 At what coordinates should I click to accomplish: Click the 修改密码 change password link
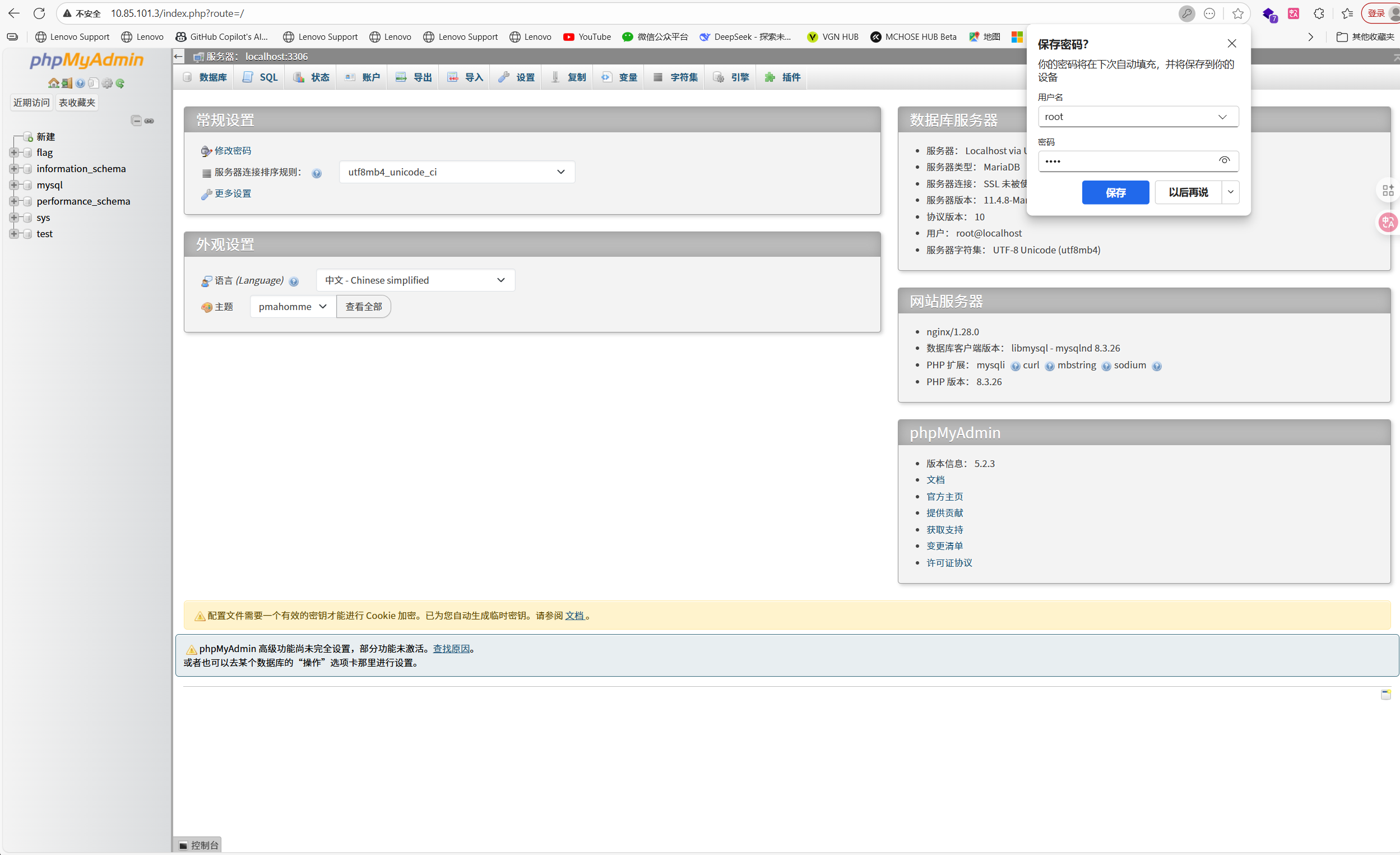click(x=233, y=151)
